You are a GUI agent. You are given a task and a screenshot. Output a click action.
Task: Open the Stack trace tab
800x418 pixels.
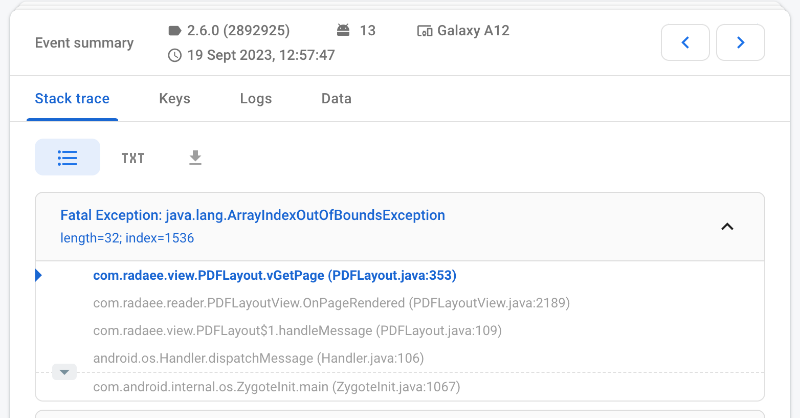point(72,99)
